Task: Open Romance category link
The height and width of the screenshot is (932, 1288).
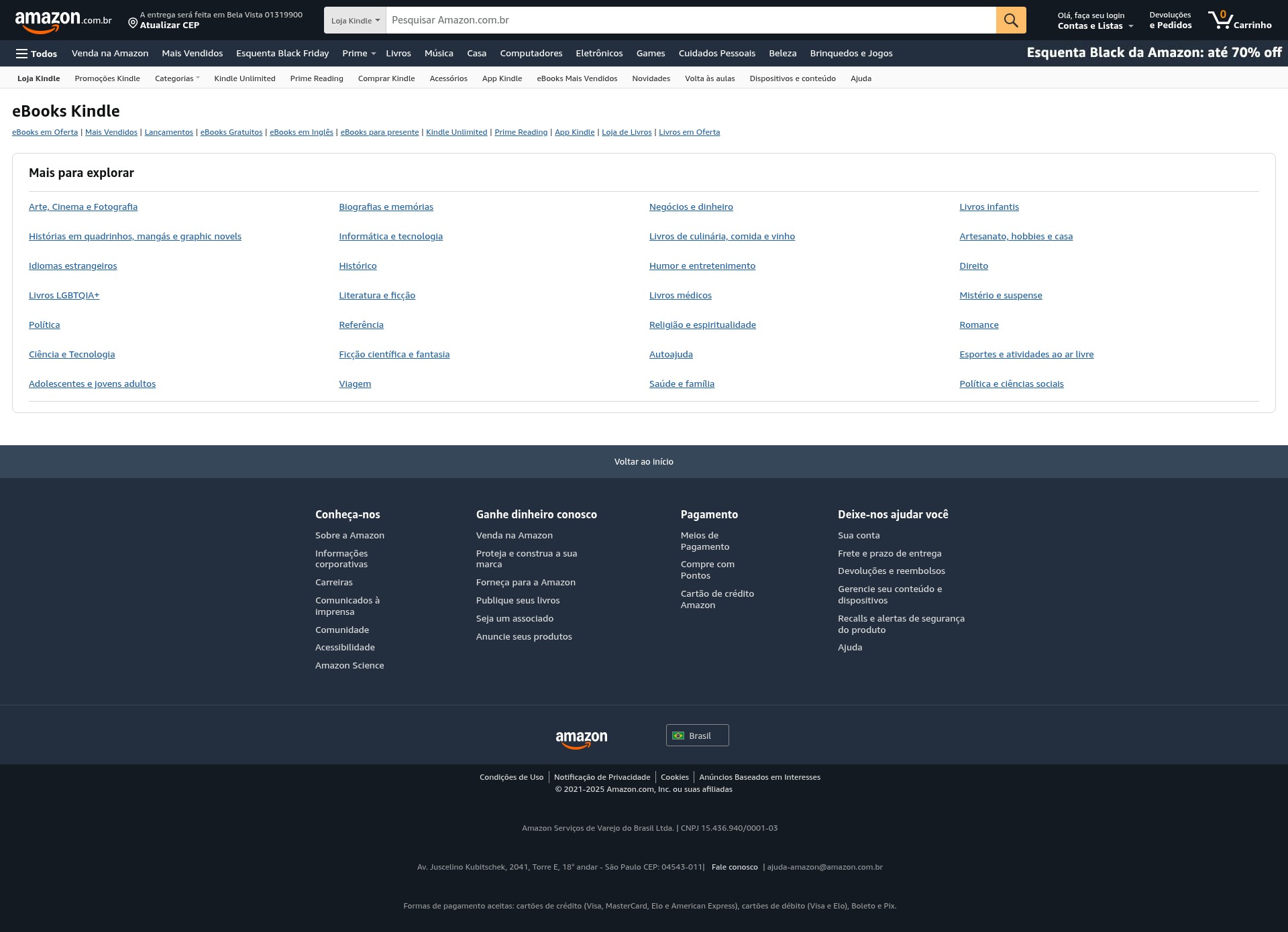Action: pyautogui.click(x=979, y=325)
